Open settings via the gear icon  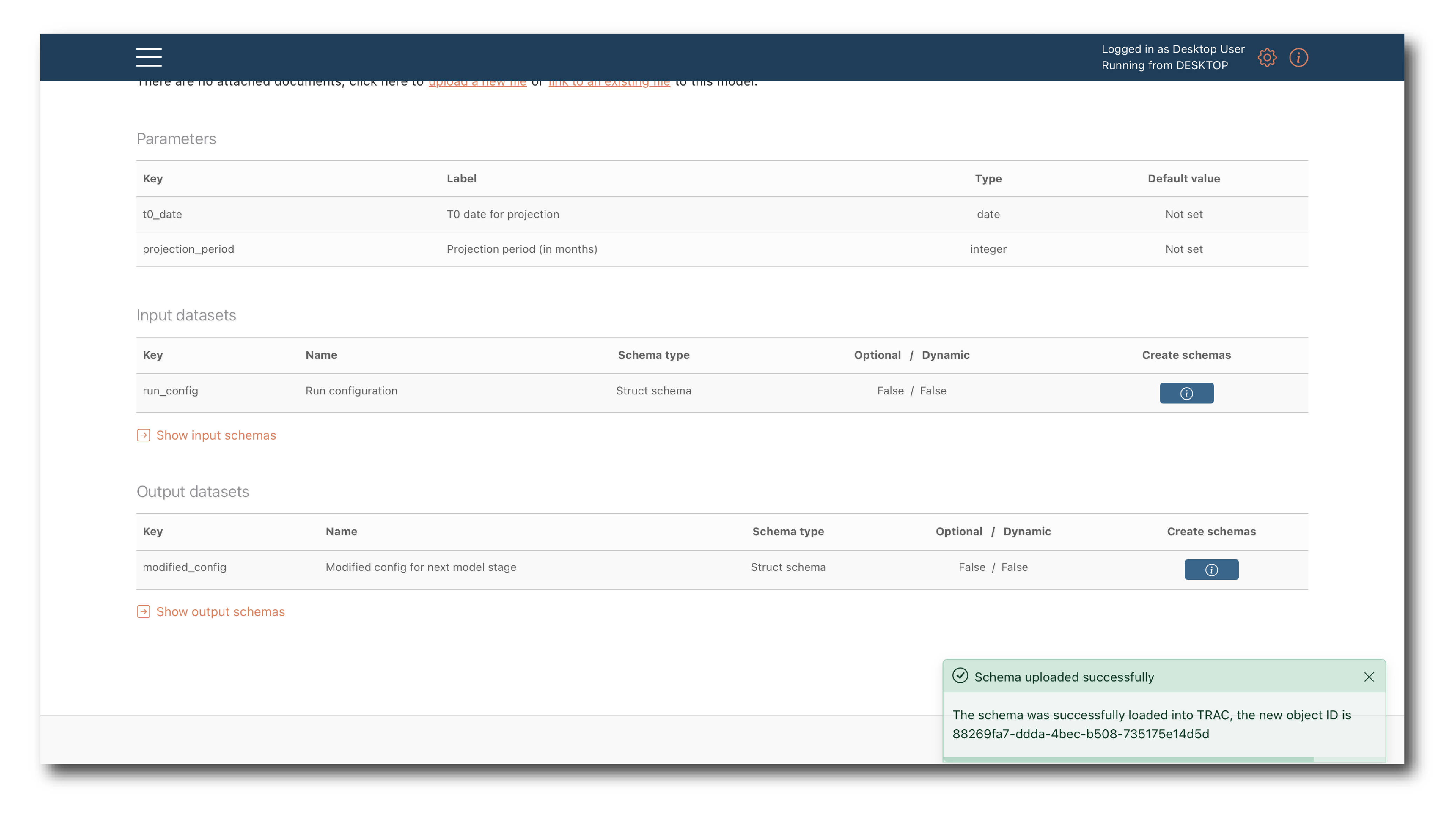point(1266,57)
